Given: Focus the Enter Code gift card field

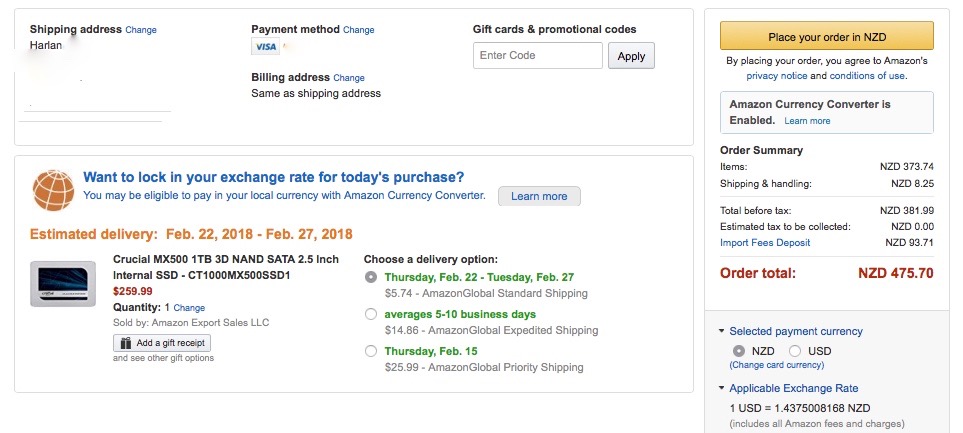Looking at the screenshot, I should (x=538, y=55).
